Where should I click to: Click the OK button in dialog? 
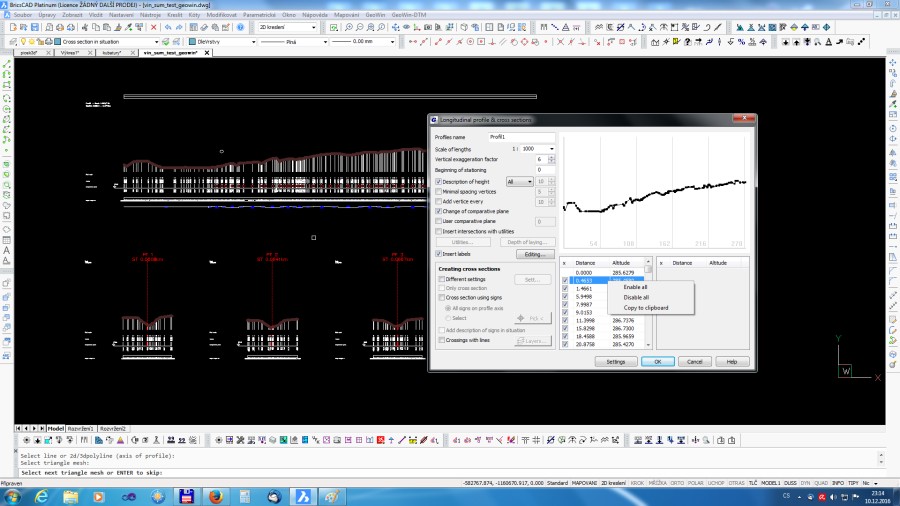point(658,361)
